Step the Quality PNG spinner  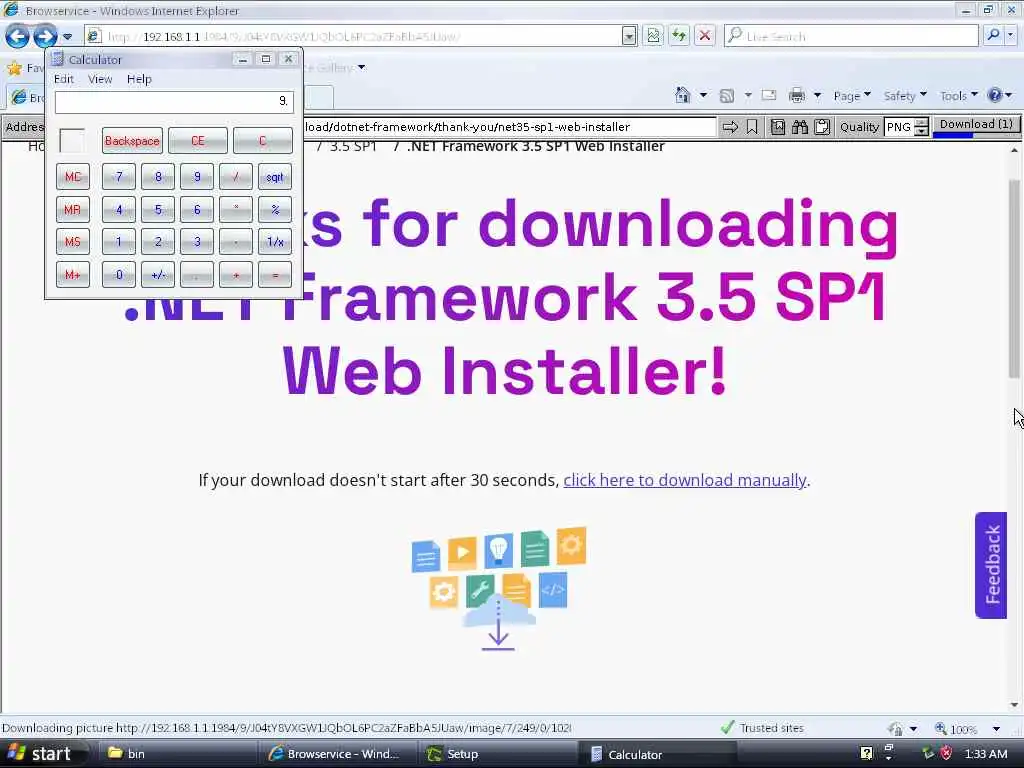[921, 127]
